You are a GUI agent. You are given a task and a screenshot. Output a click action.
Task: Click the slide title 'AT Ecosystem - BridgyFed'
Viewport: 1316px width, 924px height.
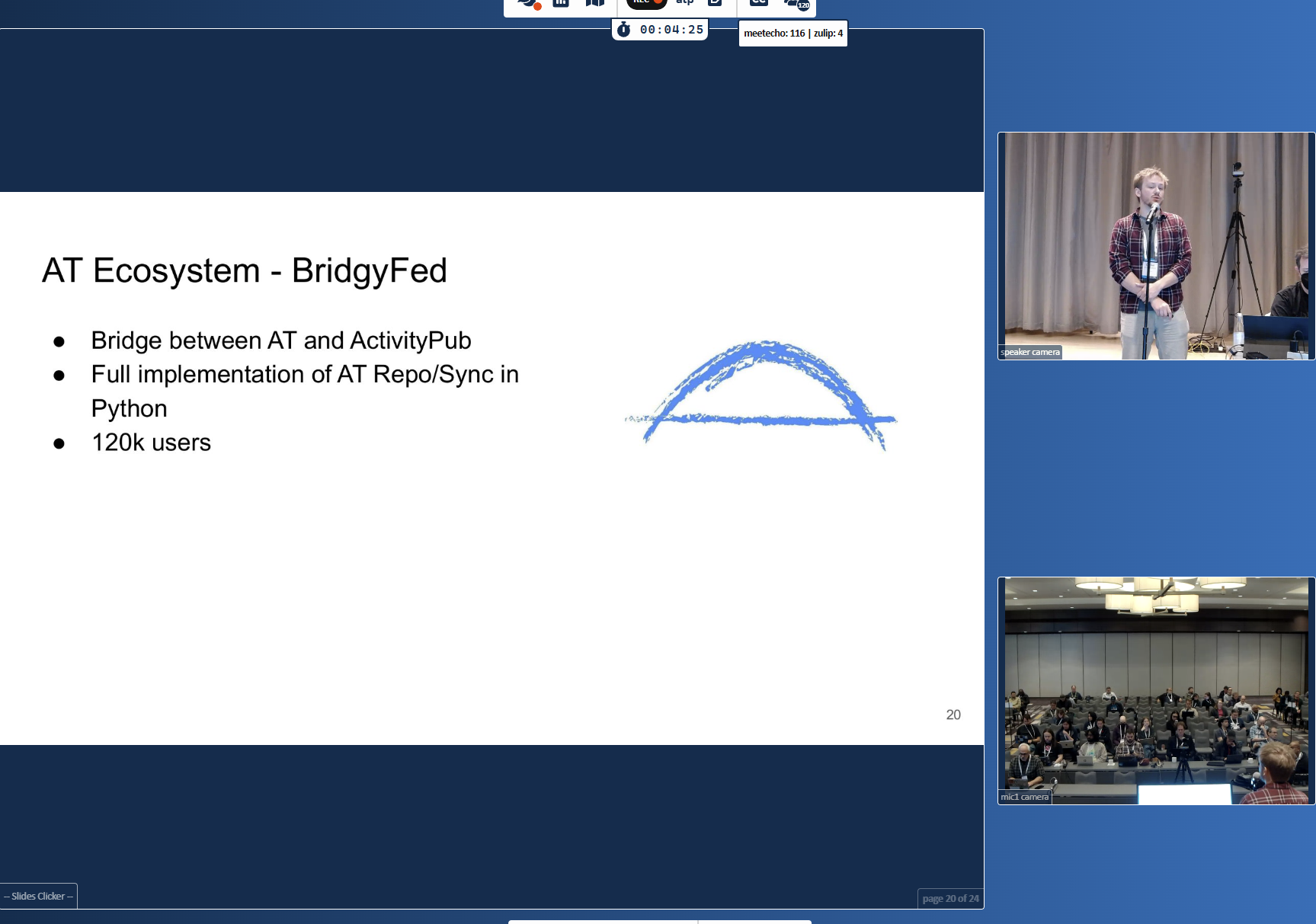(244, 270)
